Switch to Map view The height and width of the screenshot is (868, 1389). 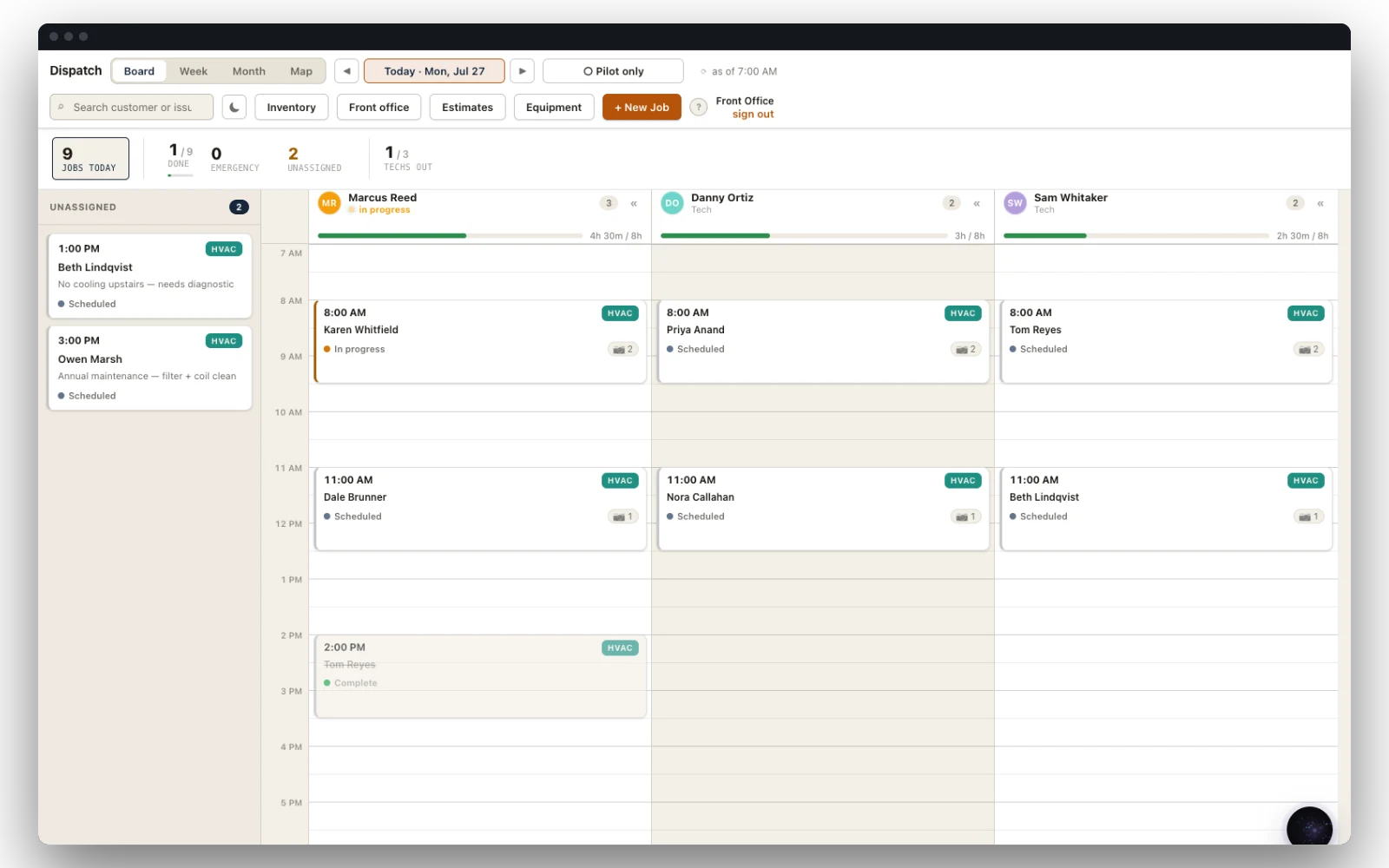point(301,71)
